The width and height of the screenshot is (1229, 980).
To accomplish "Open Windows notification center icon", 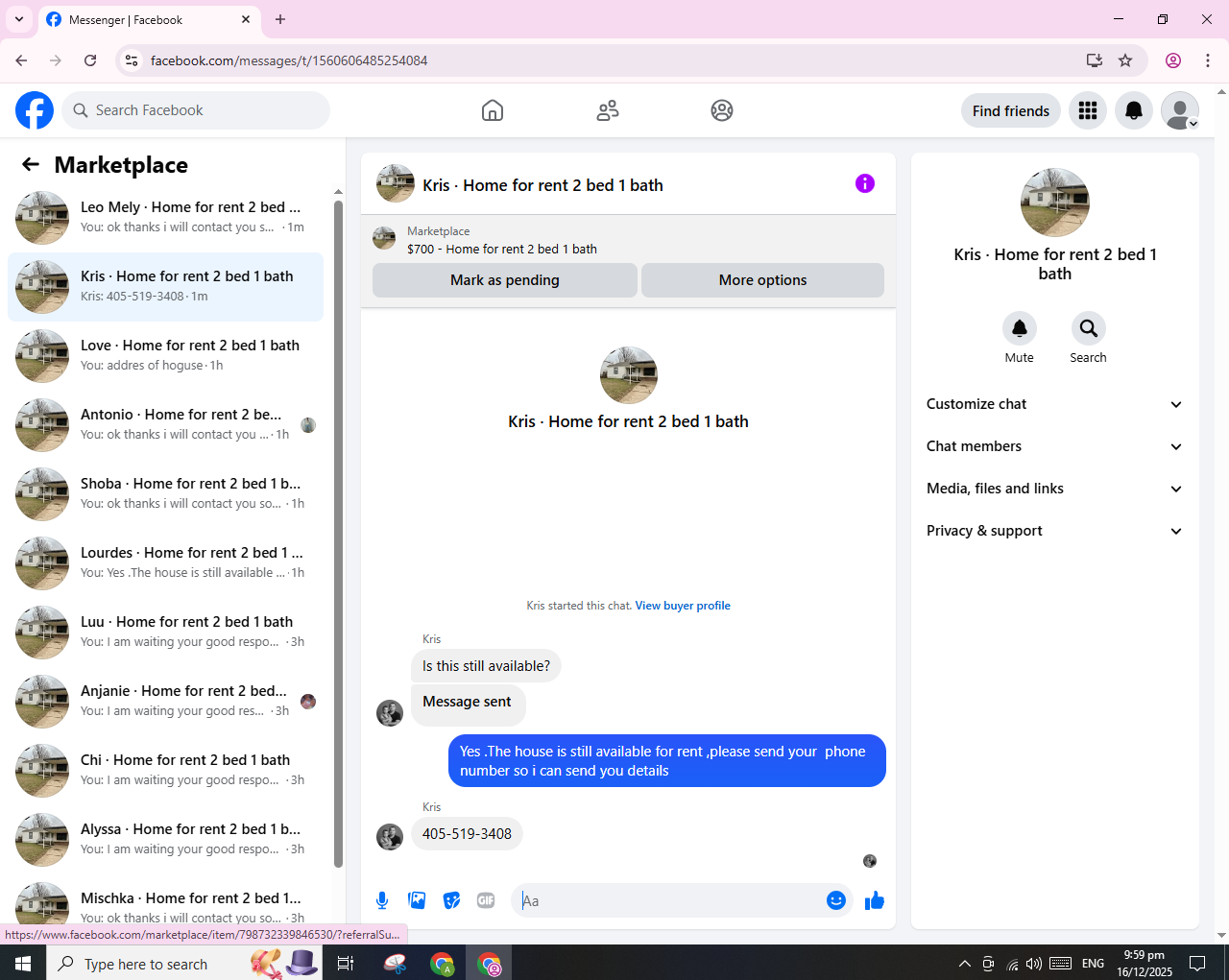I will 1197,963.
